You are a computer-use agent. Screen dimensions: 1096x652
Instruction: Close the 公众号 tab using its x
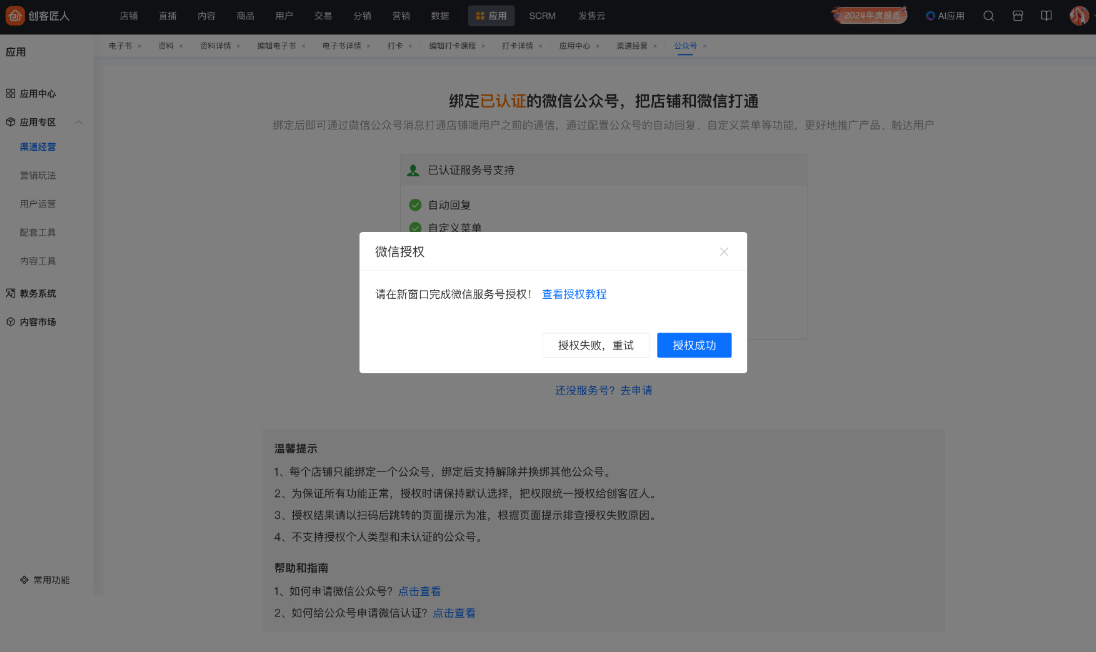point(705,46)
